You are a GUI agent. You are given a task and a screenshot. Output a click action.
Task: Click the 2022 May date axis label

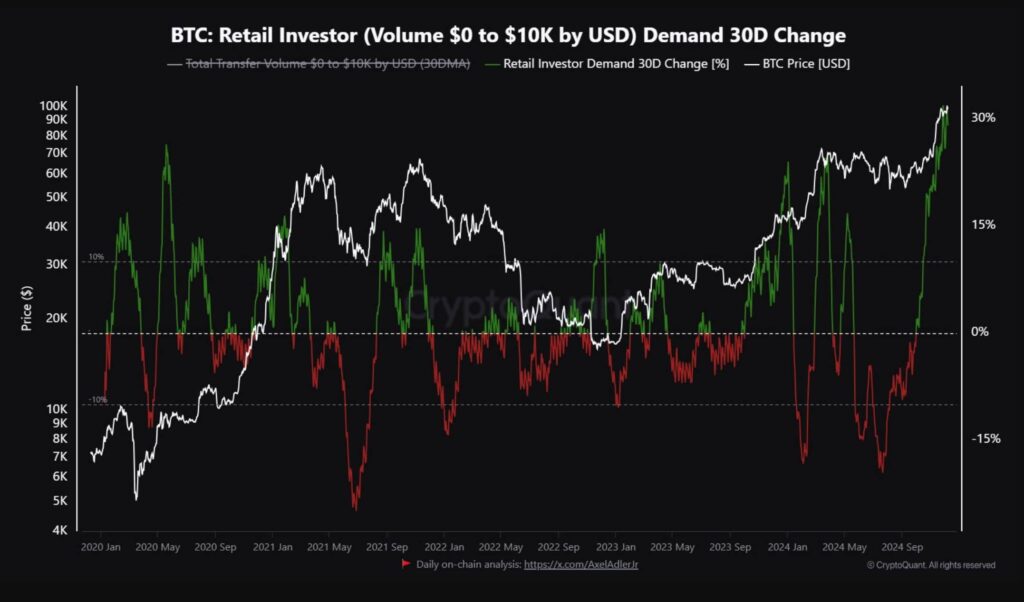click(500, 547)
